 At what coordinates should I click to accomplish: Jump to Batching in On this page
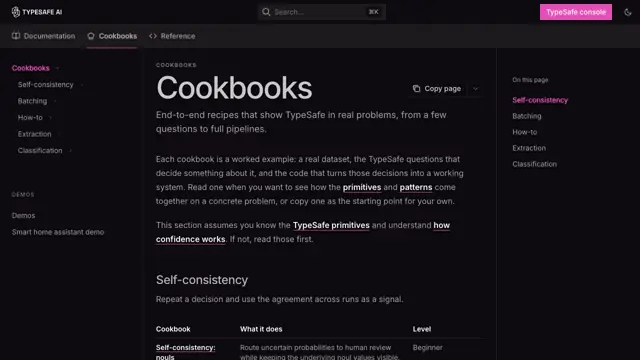point(527,116)
